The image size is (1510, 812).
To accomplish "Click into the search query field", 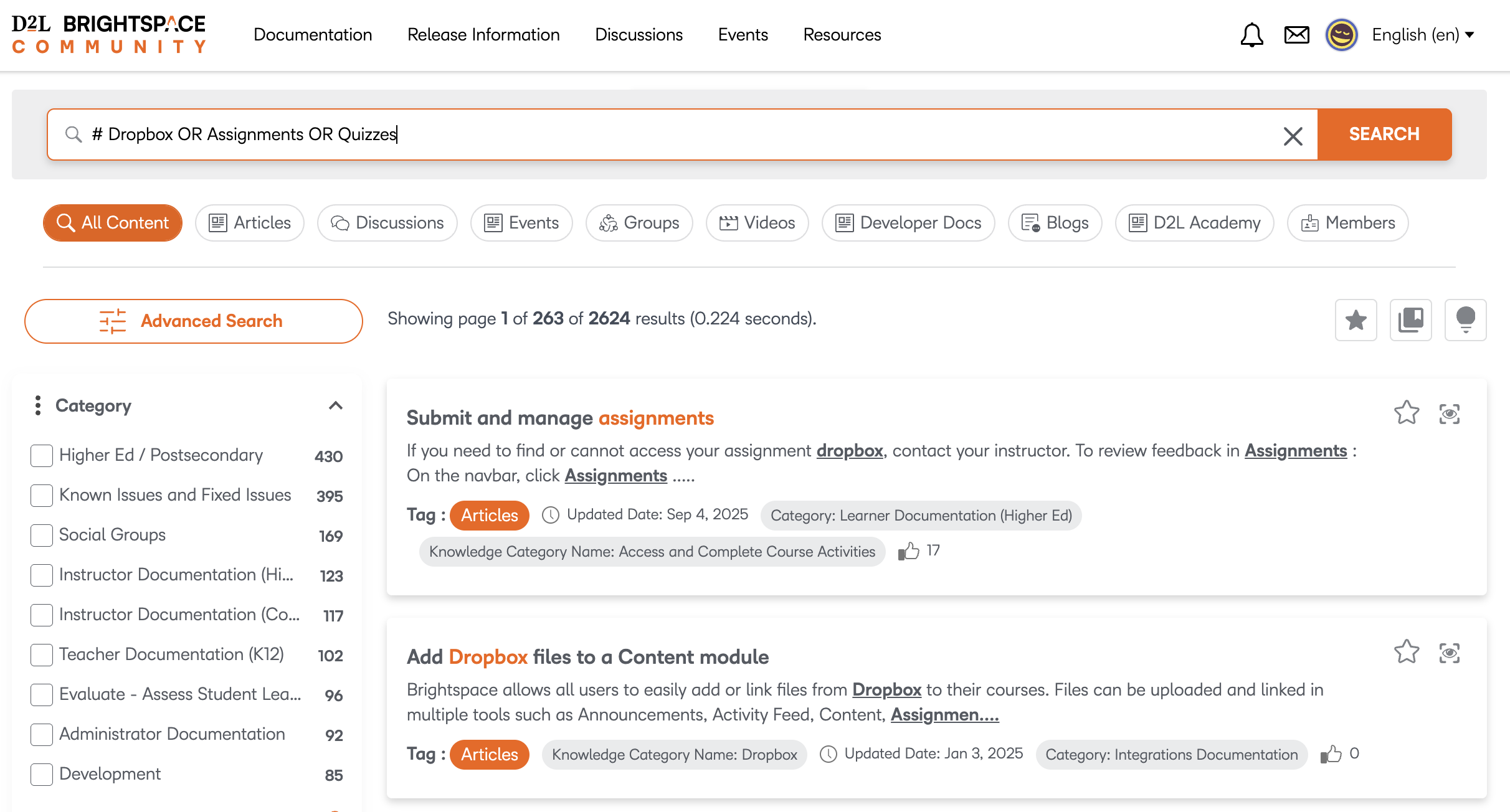I will point(623,135).
